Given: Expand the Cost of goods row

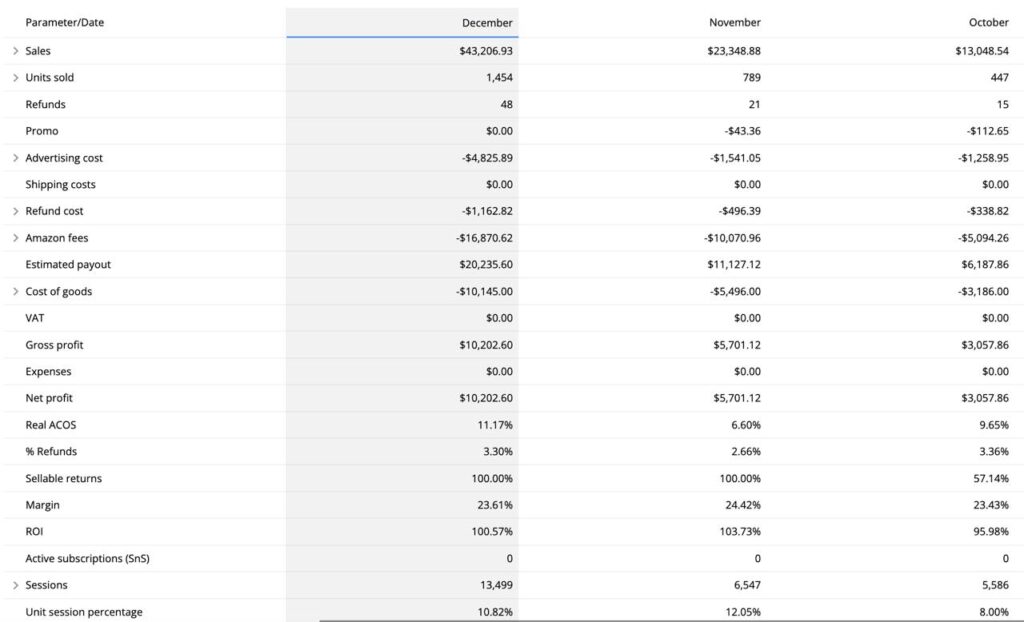Looking at the screenshot, I should click(15, 292).
